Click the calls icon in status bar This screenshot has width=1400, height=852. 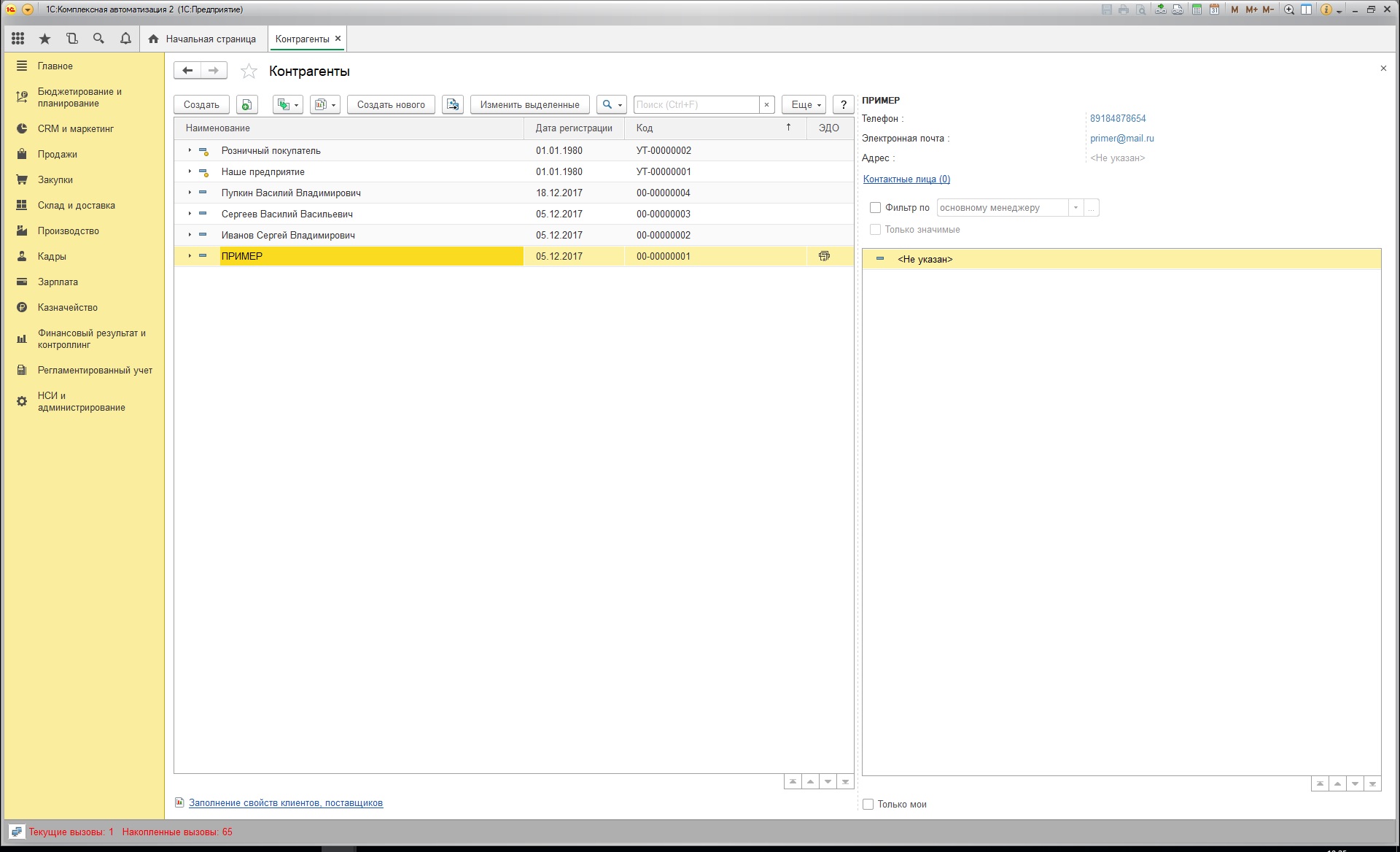[x=17, y=832]
